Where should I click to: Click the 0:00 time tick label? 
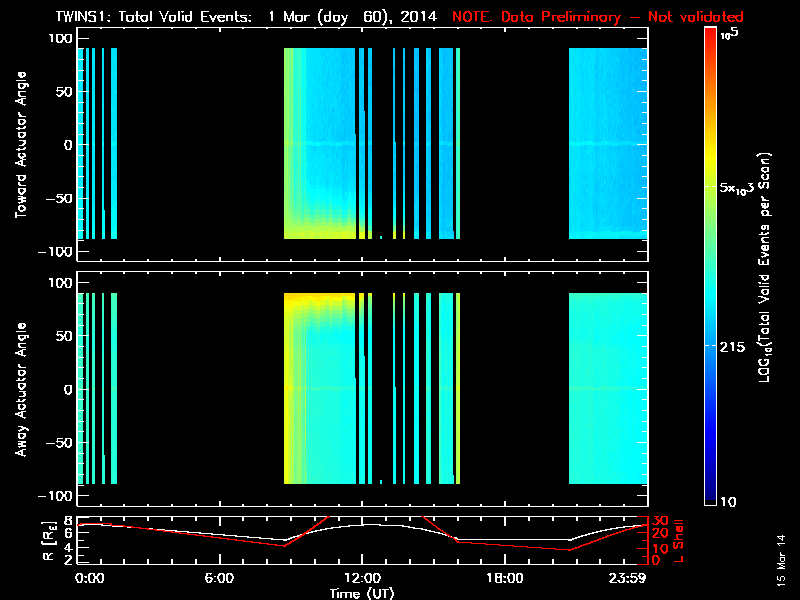click(x=90, y=578)
